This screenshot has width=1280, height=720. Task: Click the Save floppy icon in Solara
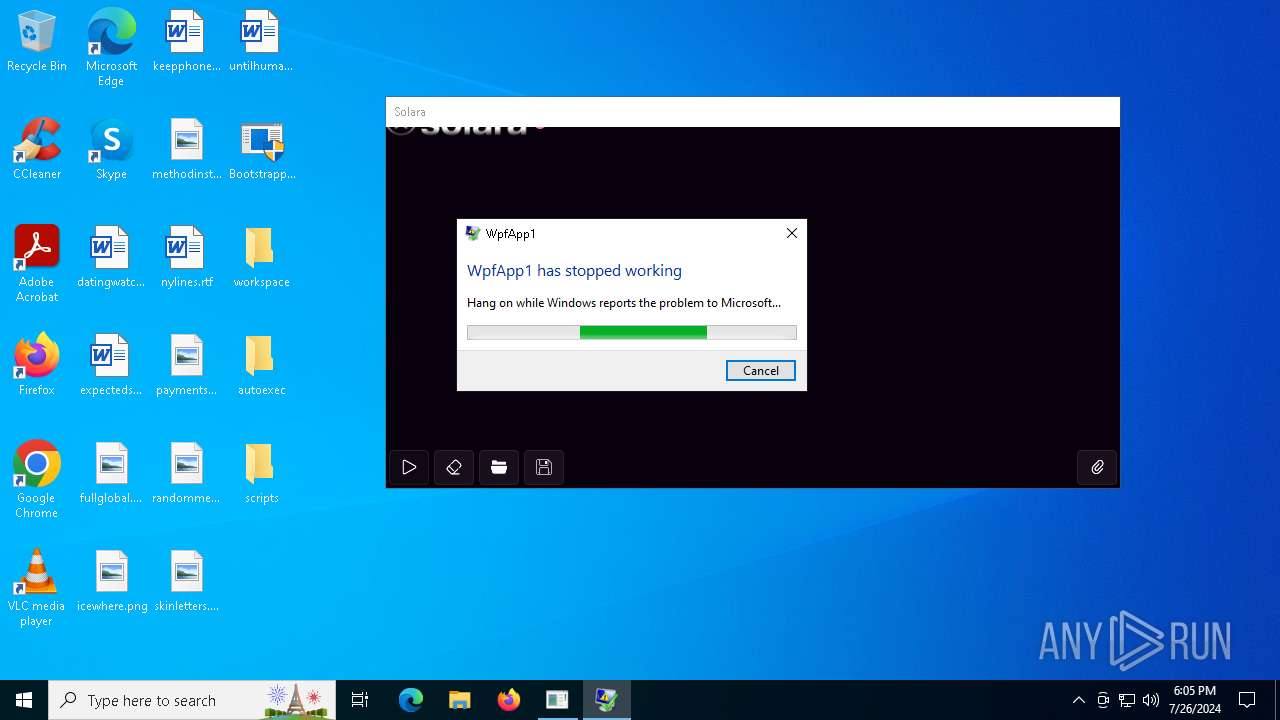(x=544, y=467)
